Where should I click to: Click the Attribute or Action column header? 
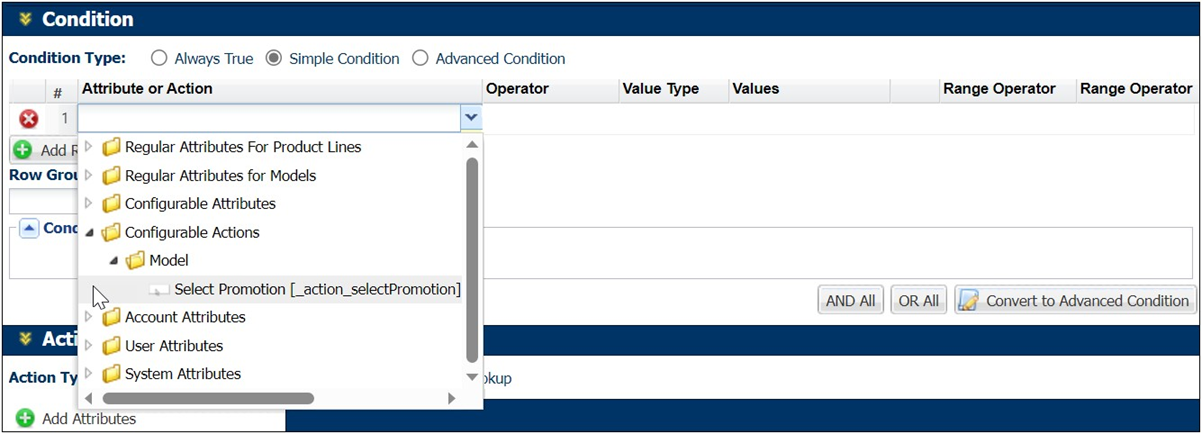(147, 88)
